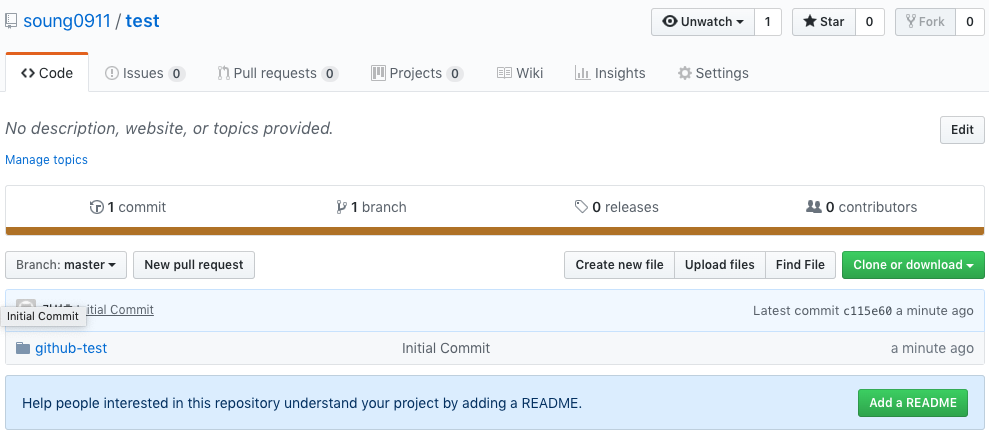
Task: Open the Issues tab
Action: click(144, 73)
